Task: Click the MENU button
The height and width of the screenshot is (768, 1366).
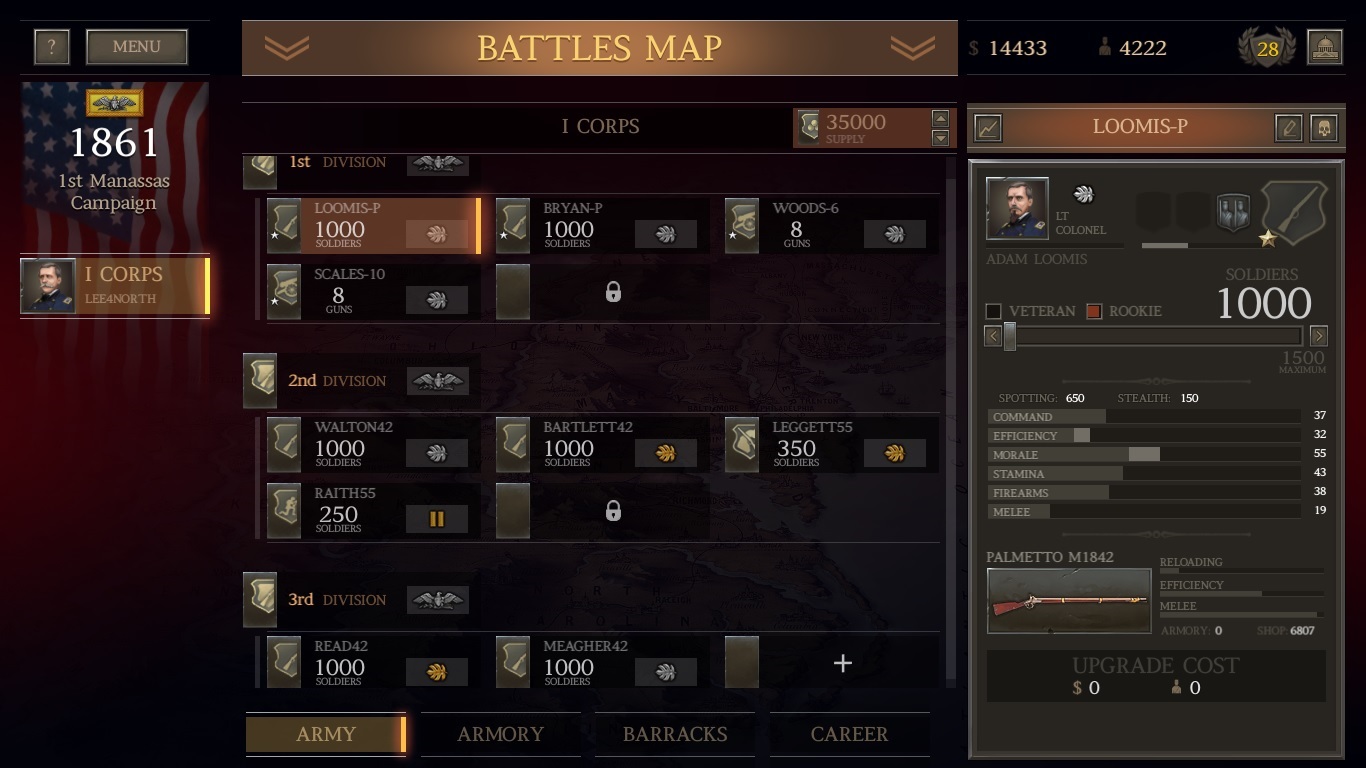Action: point(137,47)
